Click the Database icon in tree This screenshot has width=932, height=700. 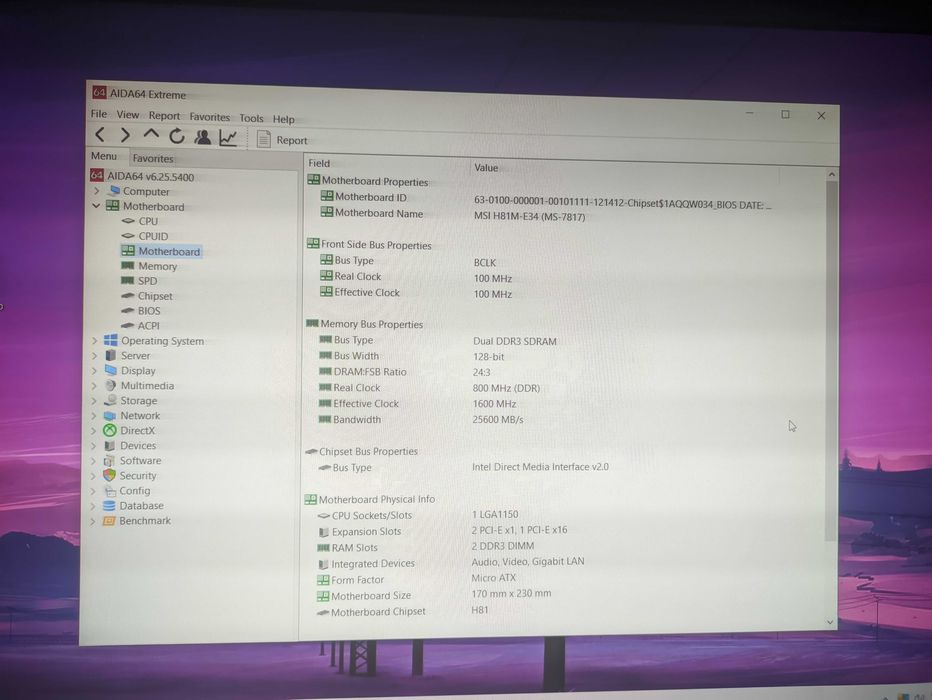click(109, 506)
